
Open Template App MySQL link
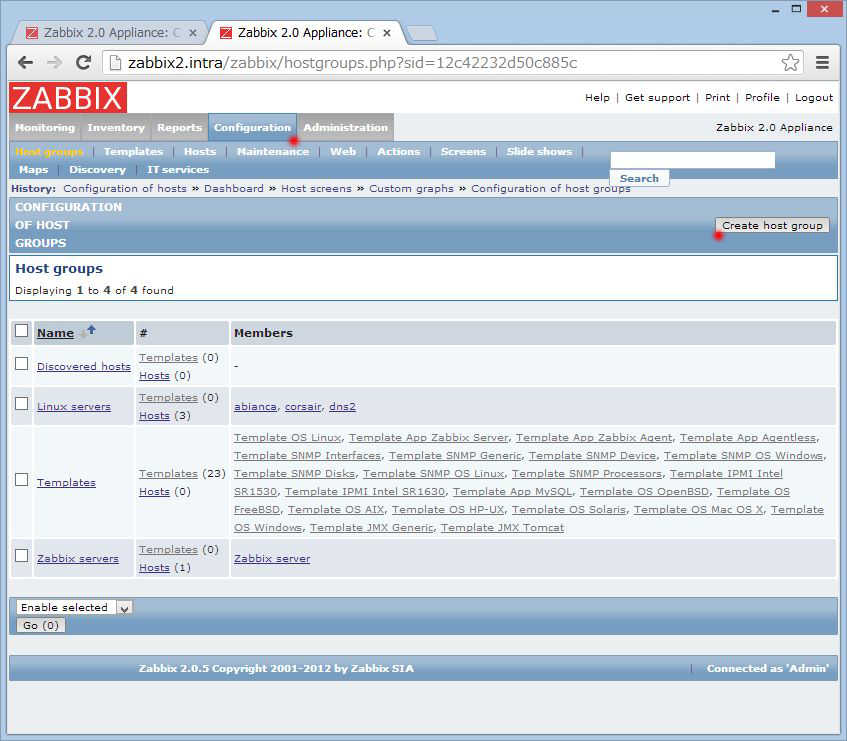click(512, 491)
